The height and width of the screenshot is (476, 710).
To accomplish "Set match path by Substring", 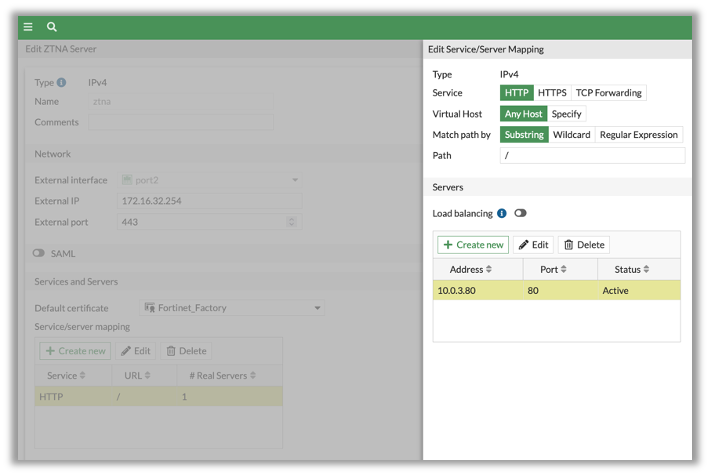I will click(x=524, y=135).
